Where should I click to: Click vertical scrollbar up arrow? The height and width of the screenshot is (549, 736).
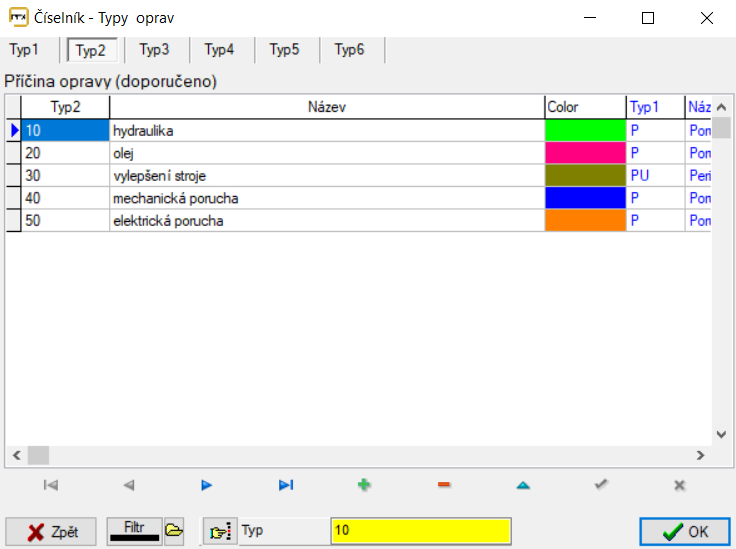tap(721, 107)
